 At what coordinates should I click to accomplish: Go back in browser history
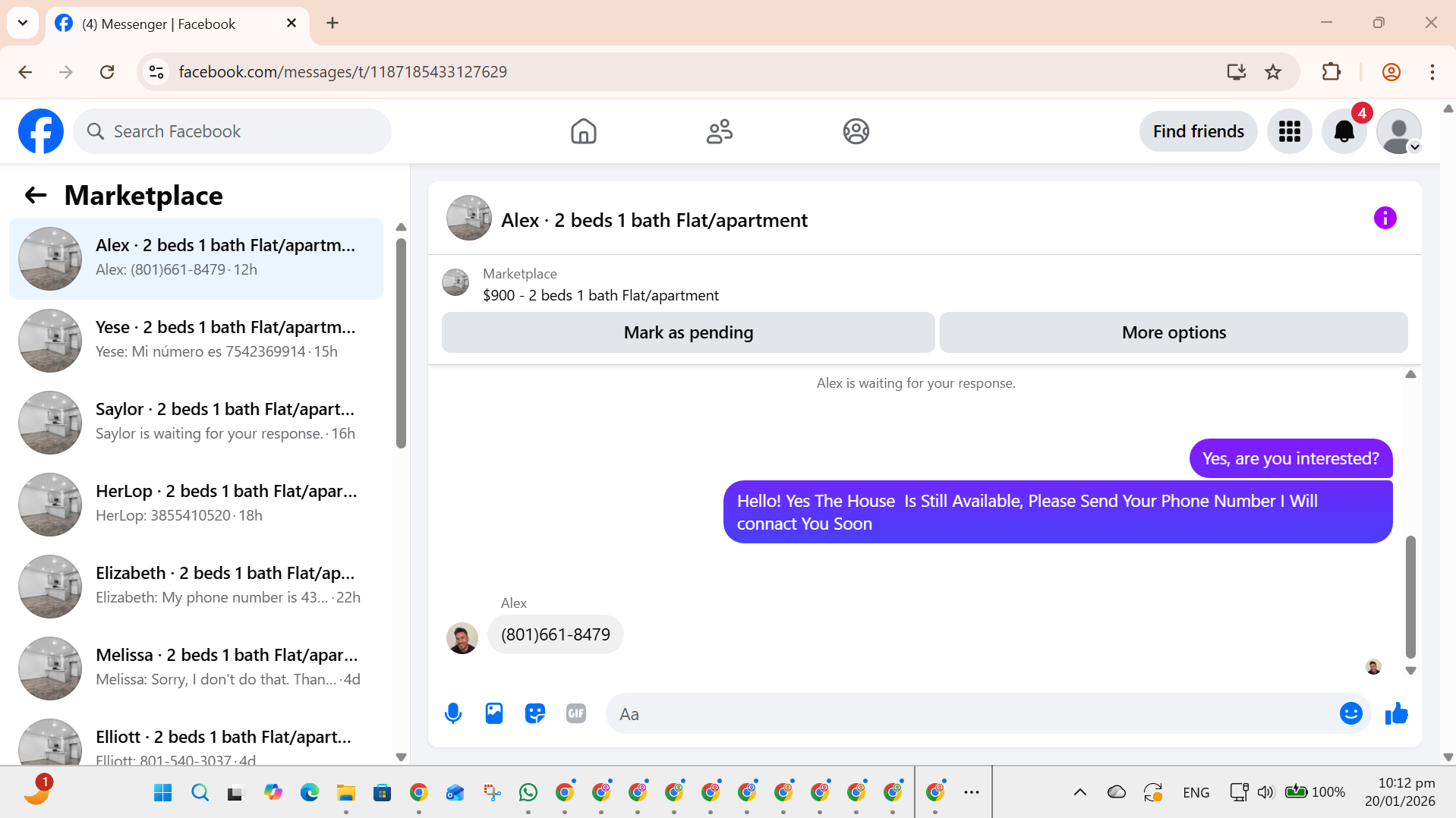tap(25, 72)
